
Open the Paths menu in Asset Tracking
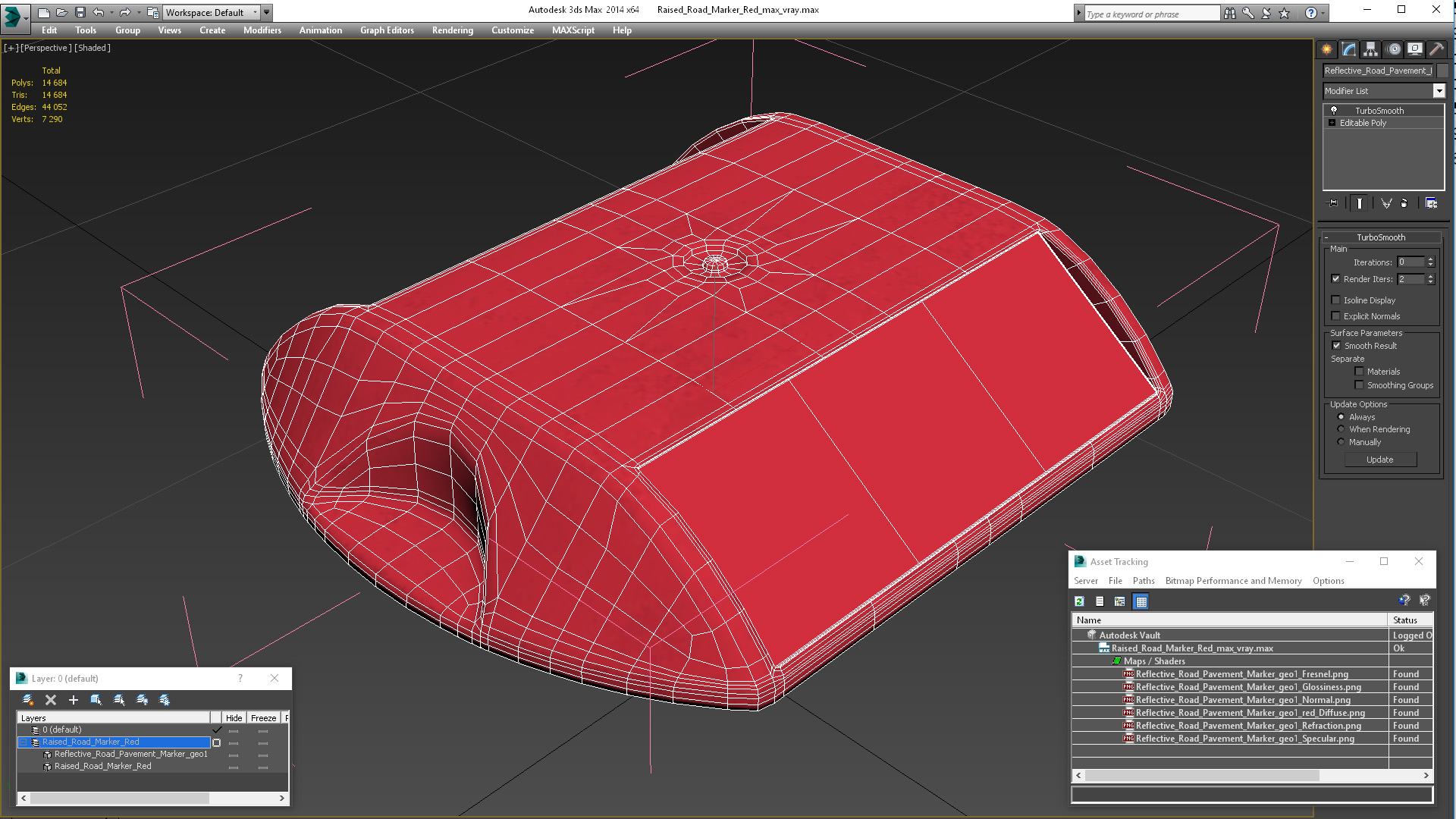(1143, 581)
